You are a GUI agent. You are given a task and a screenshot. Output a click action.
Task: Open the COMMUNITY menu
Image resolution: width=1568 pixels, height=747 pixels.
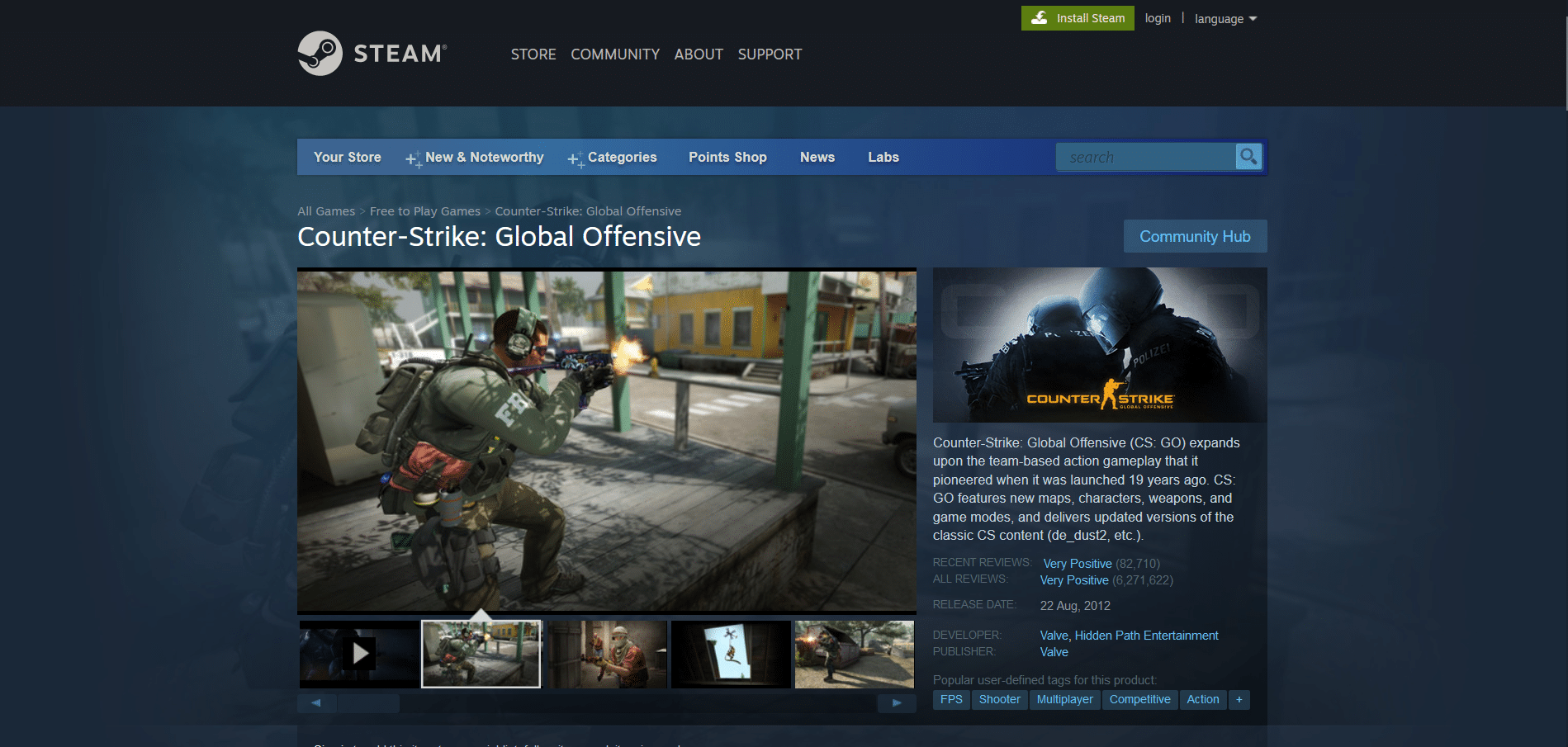(615, 54)
